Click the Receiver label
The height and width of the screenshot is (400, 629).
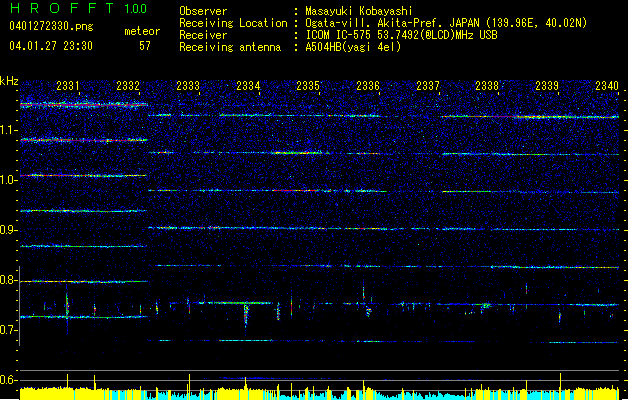203,35
